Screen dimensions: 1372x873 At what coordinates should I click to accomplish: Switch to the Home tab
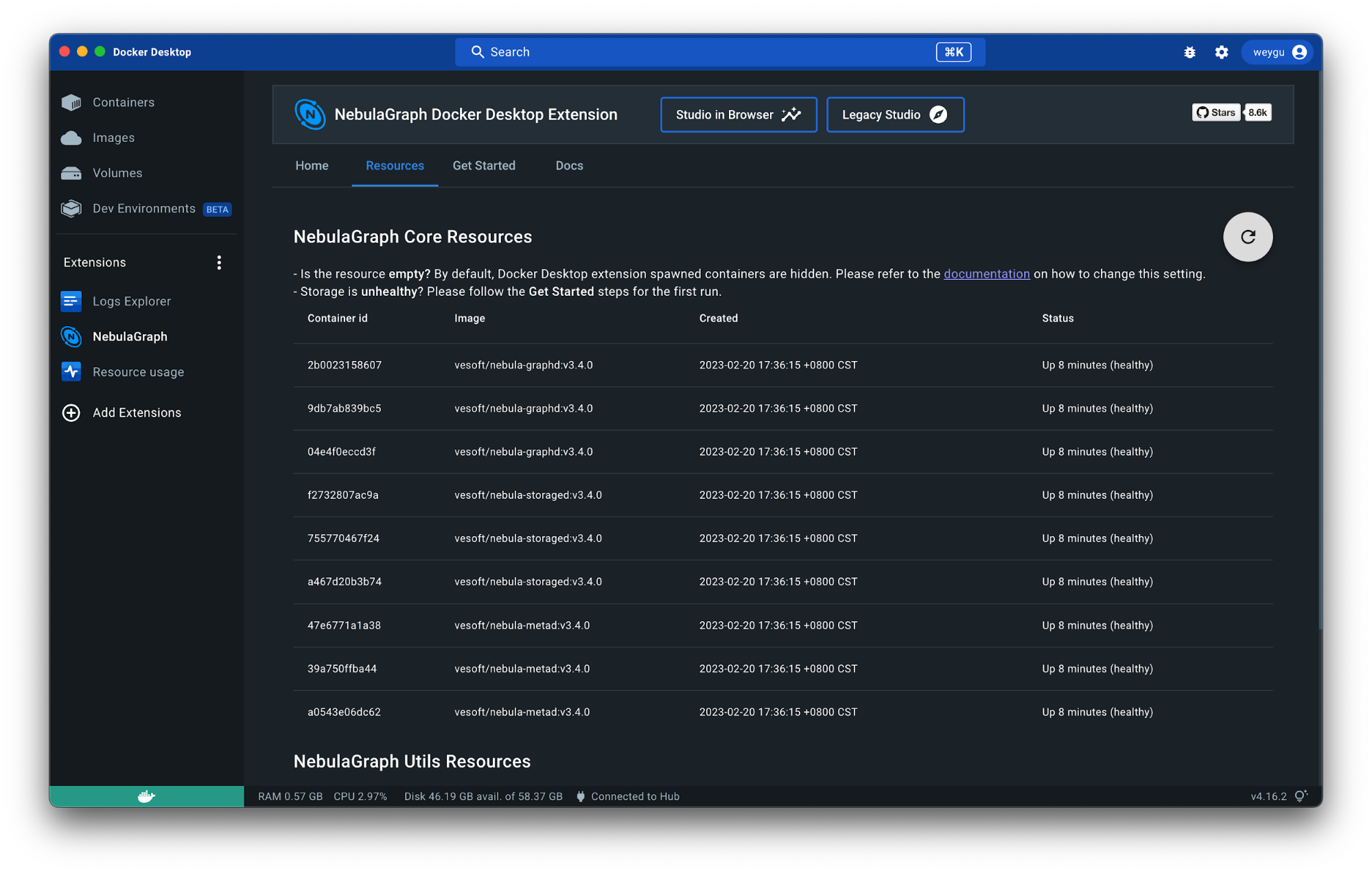(x=312, y=165)
